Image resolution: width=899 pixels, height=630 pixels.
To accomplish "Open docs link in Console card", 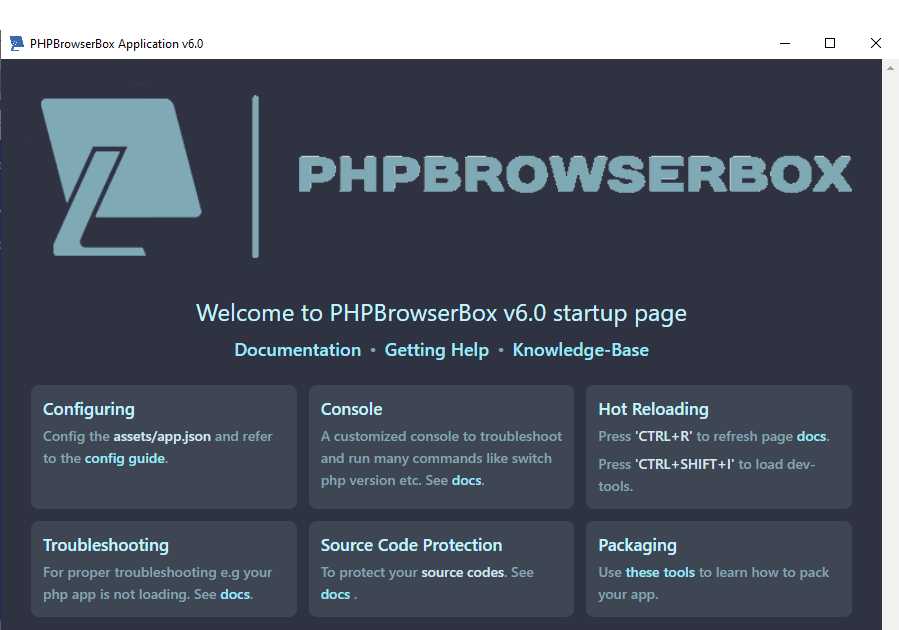I will (x=467, y=480).
